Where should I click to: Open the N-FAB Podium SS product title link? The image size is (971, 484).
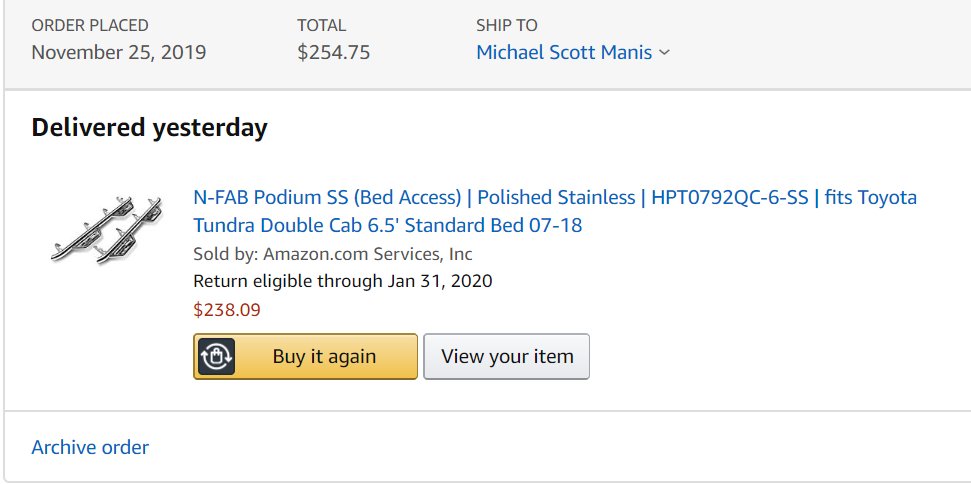555,211
